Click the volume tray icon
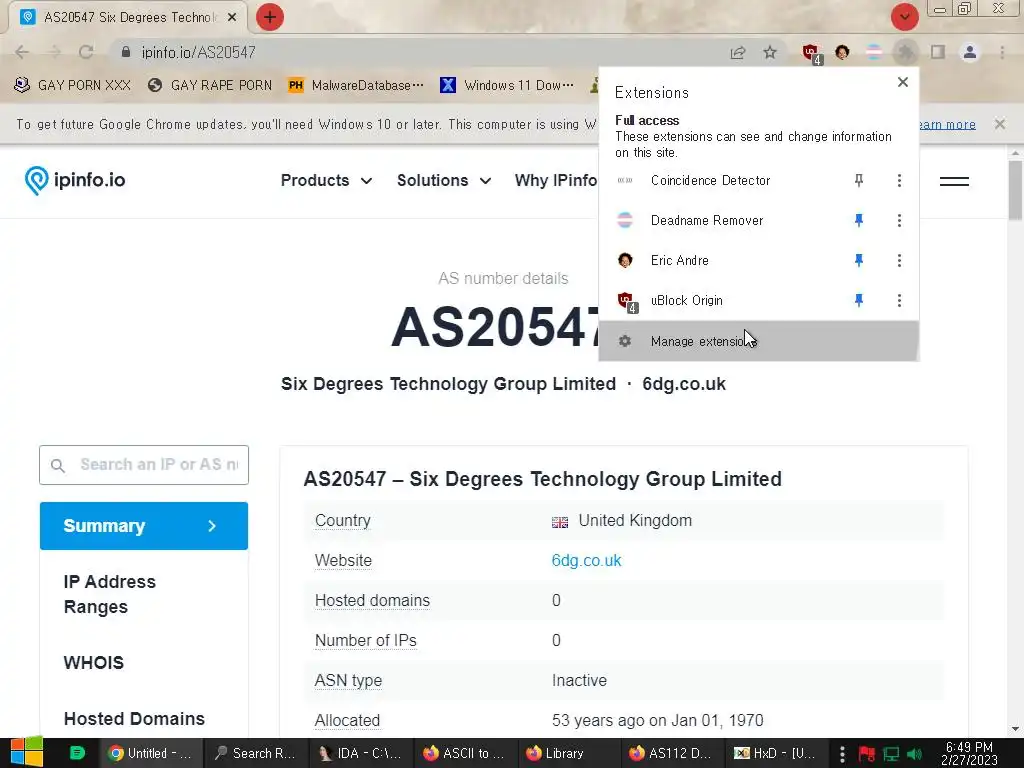The width and height of the screenshot is (1024, 768). (x=914, y=754)
